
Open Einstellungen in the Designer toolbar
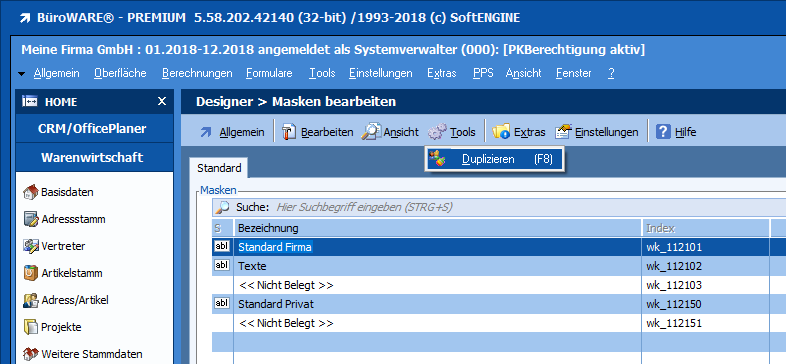pyautogui.click(x=607, y=132)
